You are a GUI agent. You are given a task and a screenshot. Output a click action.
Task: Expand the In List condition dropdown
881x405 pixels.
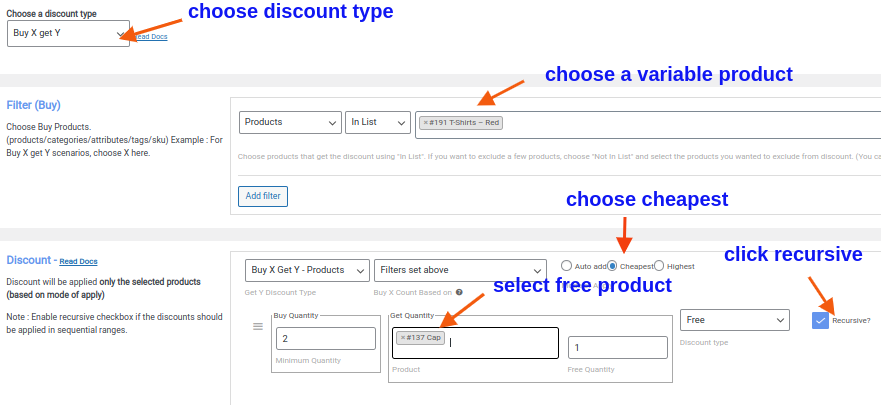coord(377,122)
